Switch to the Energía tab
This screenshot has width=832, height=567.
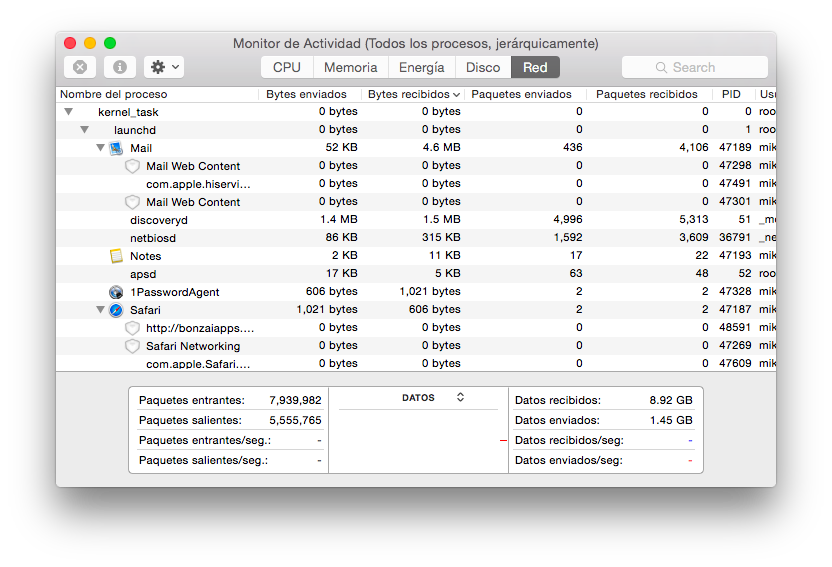pos(422,67)
